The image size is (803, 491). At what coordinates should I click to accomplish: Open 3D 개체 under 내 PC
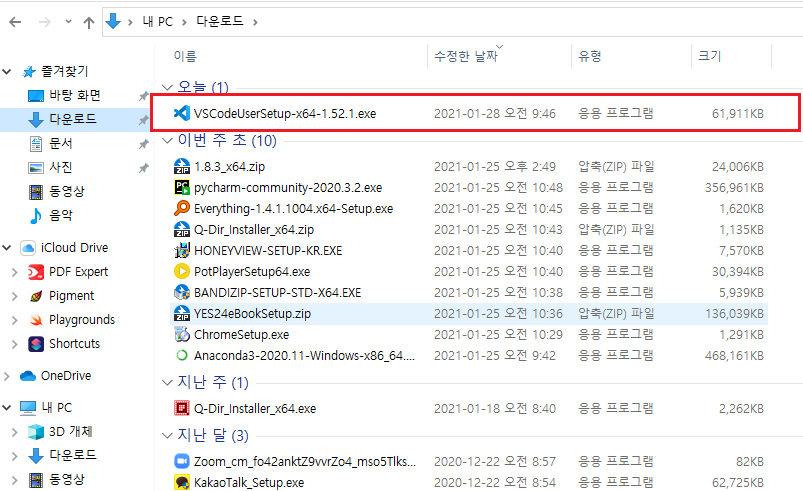tap(71, 432)
